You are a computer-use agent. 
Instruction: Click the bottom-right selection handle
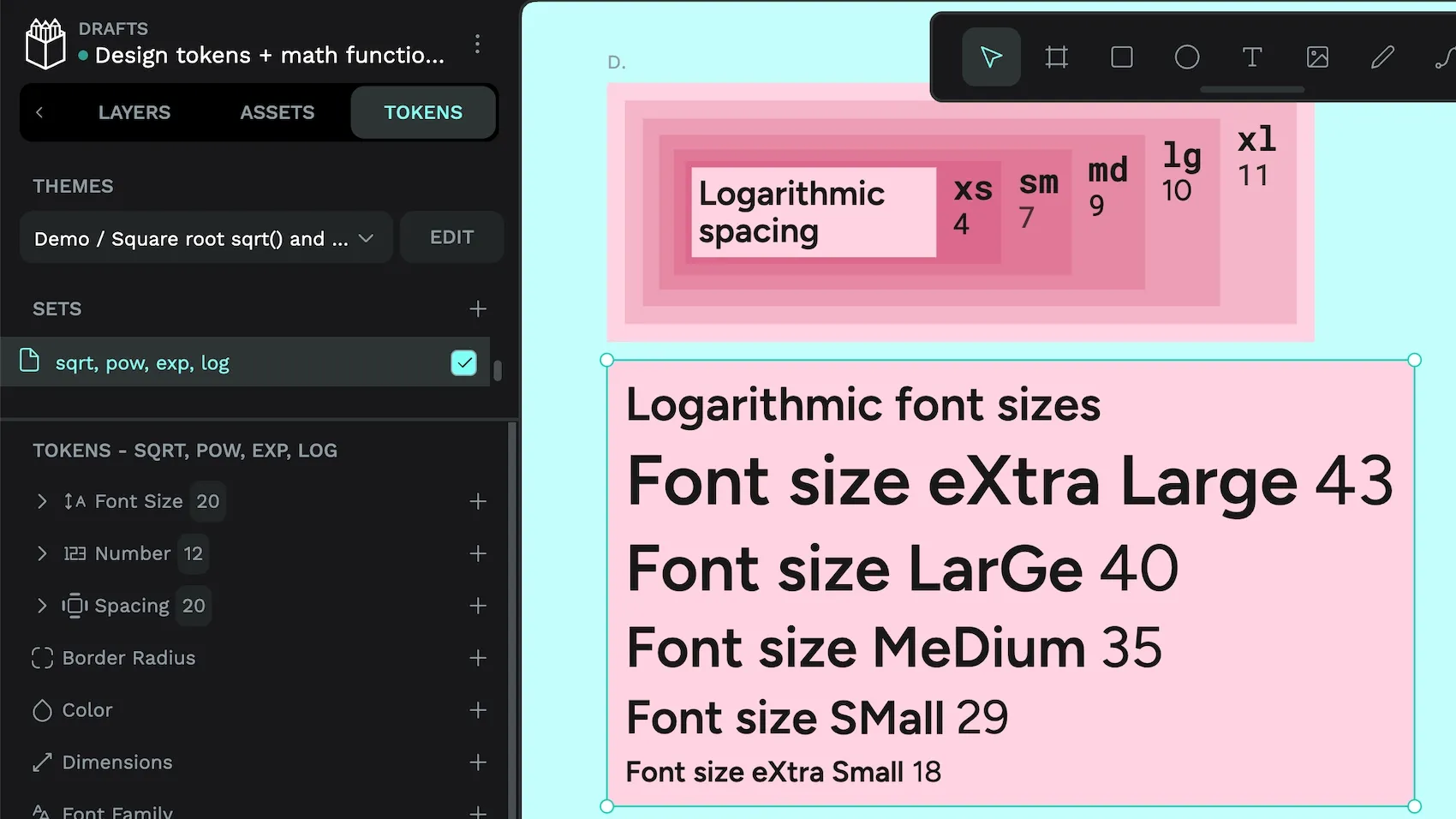click(1415, 806)
